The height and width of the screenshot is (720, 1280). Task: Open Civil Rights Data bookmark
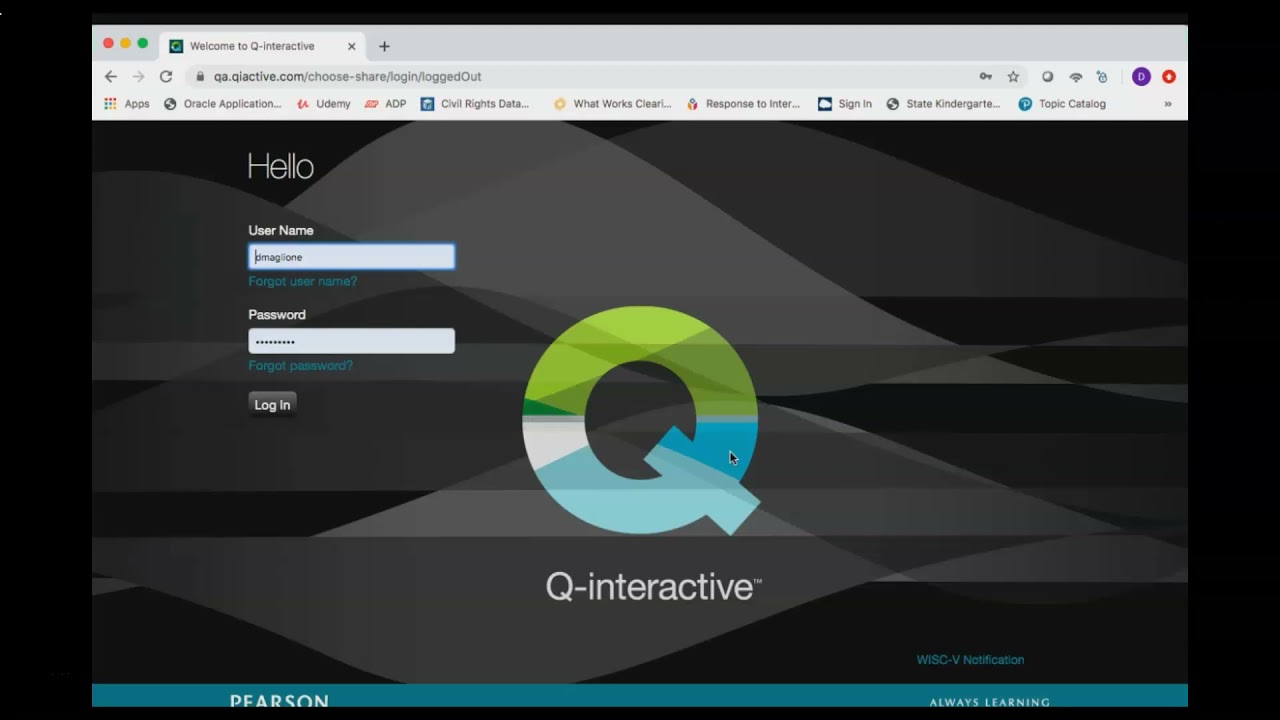click(475, 104)
